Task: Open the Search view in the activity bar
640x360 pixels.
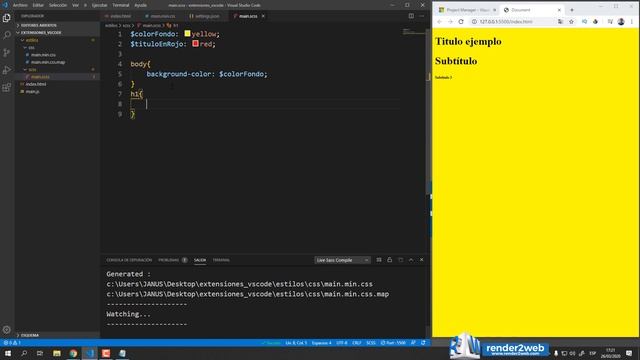Action: (7, 35)
